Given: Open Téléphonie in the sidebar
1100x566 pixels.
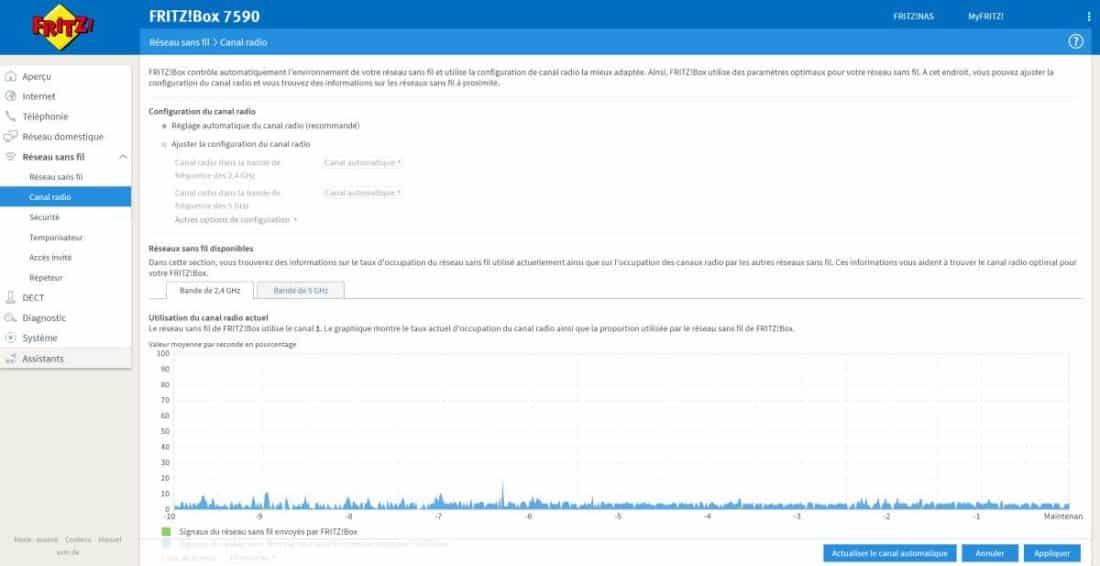Looking at the screenshot, I should pos(45,116).
